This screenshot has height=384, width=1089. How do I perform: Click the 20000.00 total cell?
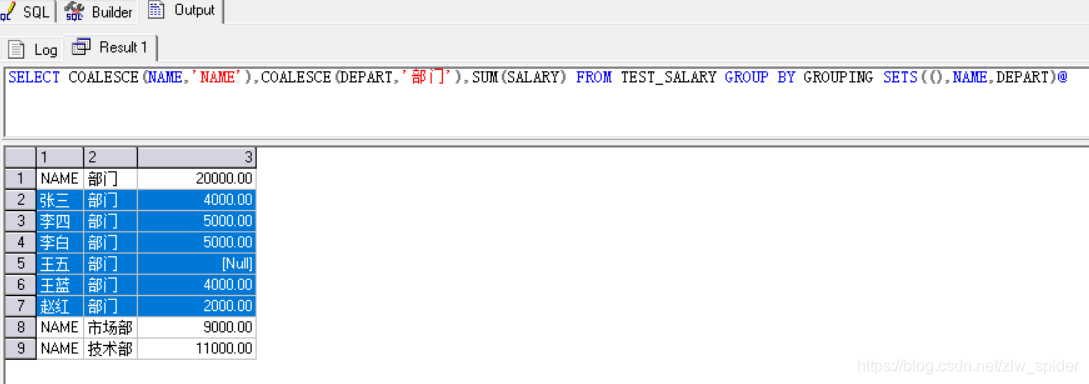[197, 178]
